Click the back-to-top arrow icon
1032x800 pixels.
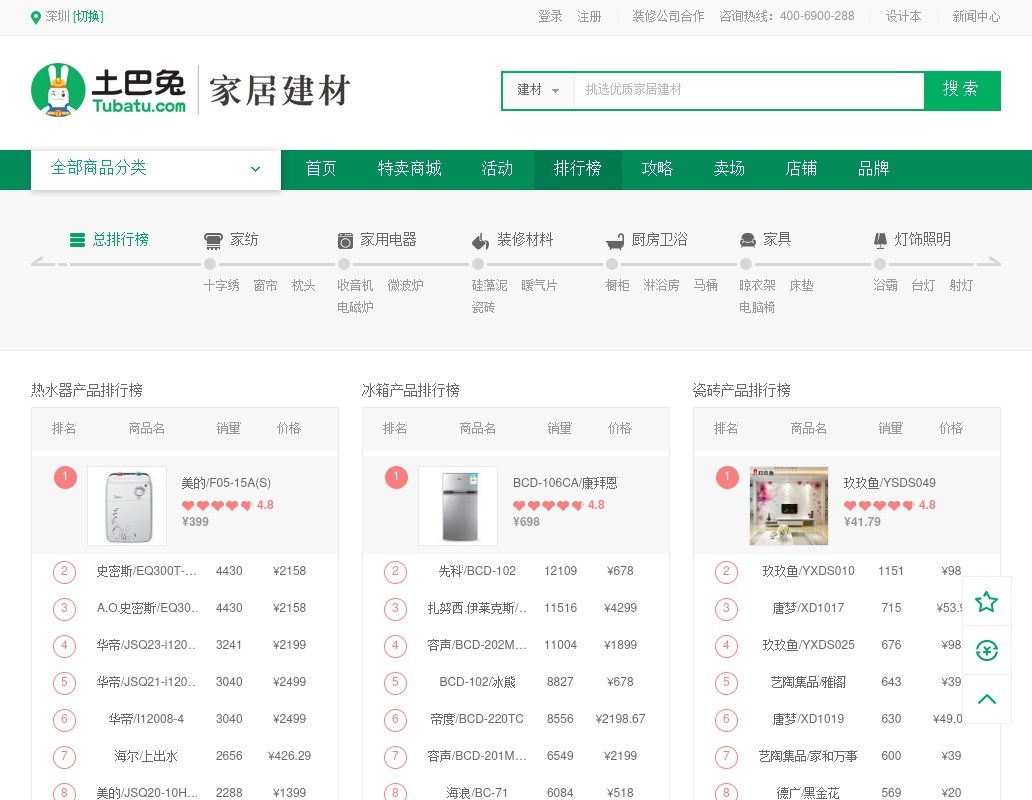coord(986,699)
